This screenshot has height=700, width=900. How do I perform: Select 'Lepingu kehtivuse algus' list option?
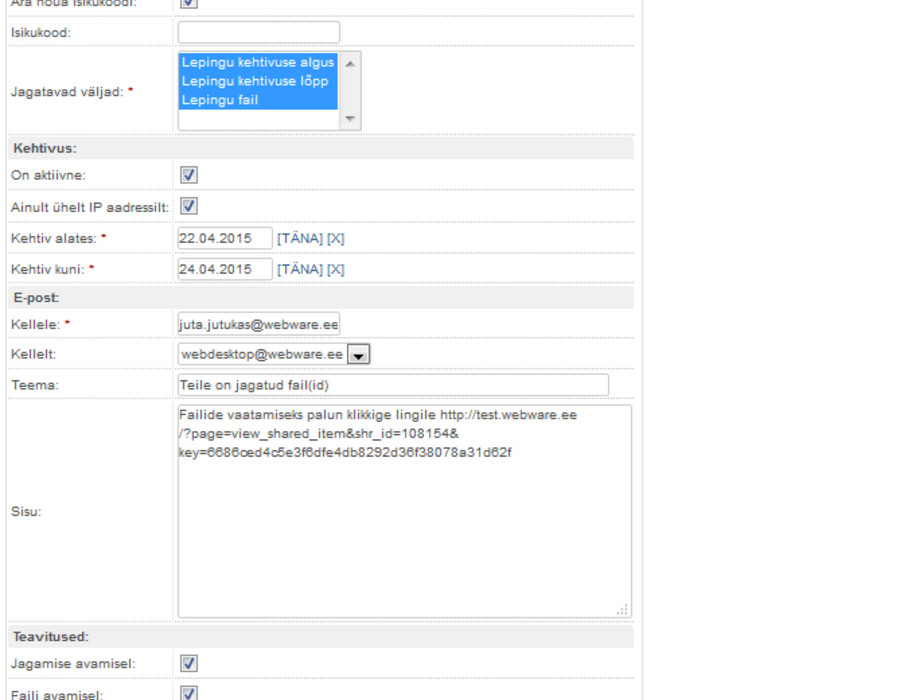[258, 63]
